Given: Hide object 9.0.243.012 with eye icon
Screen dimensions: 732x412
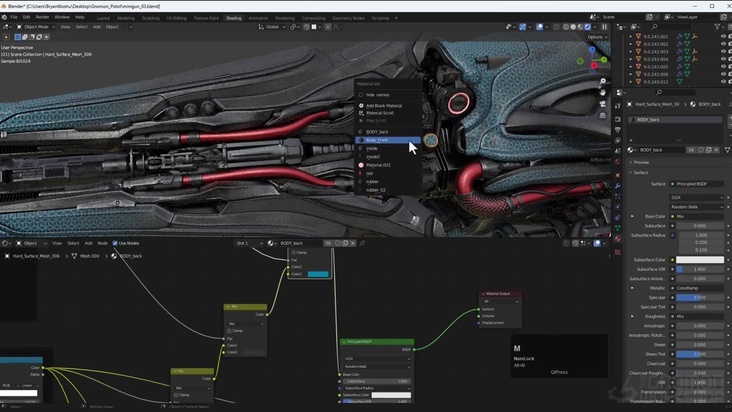Looking at the screenshot, I should pos(723,82).
